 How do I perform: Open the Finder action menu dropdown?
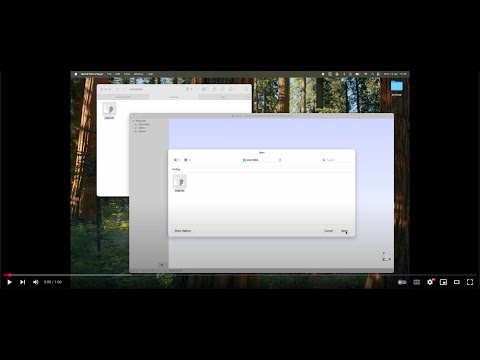tap(232, 89)
